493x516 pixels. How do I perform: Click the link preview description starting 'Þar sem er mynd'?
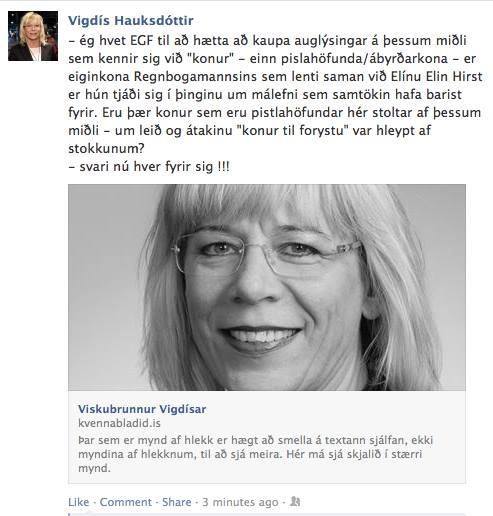click(x=255, y=454)
